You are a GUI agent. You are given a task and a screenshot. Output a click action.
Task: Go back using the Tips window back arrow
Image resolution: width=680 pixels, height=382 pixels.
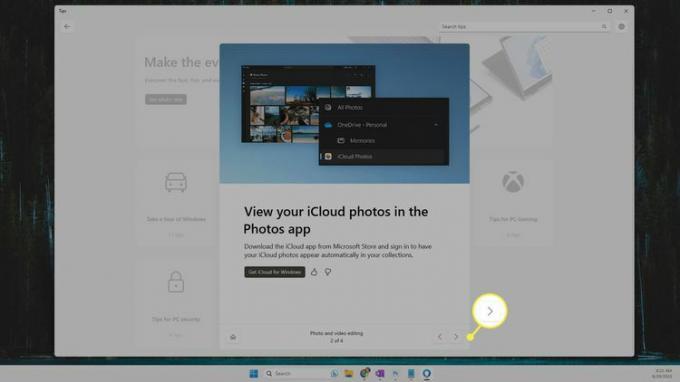click(x=67, y=26)
